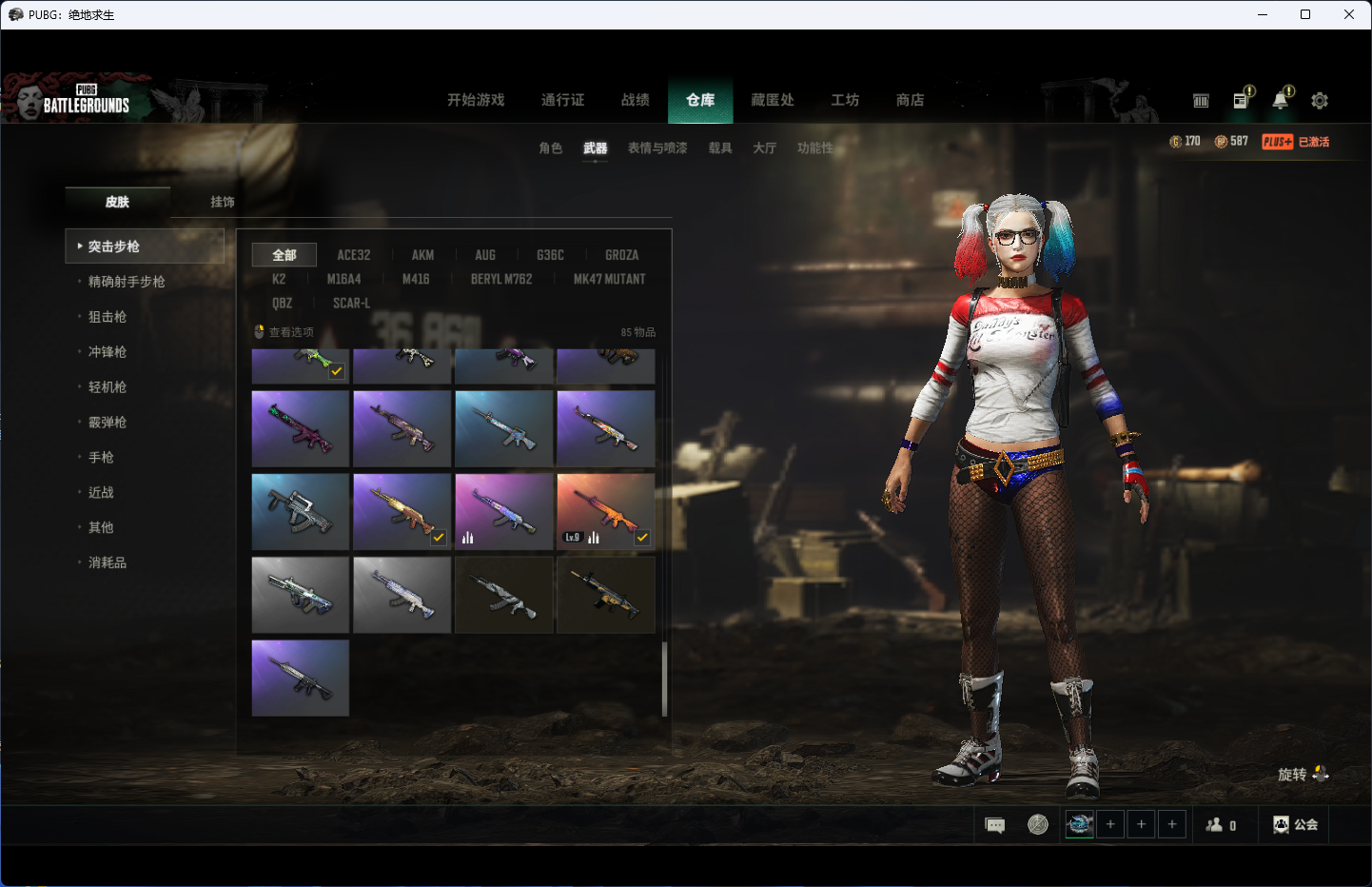Expand the 突击步枪 category arrow
1372x887 pixels.
tap(80, 246)
